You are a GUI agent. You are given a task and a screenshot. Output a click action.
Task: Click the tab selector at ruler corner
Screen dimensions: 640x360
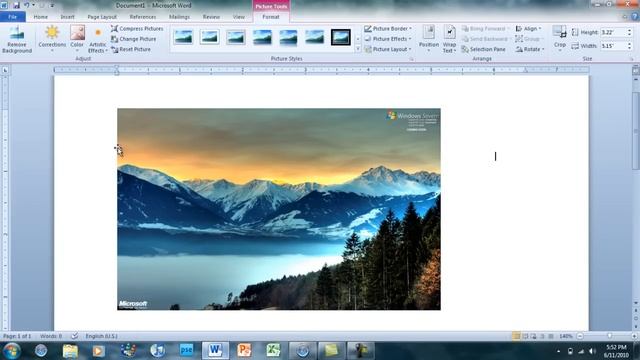[5, 70]
